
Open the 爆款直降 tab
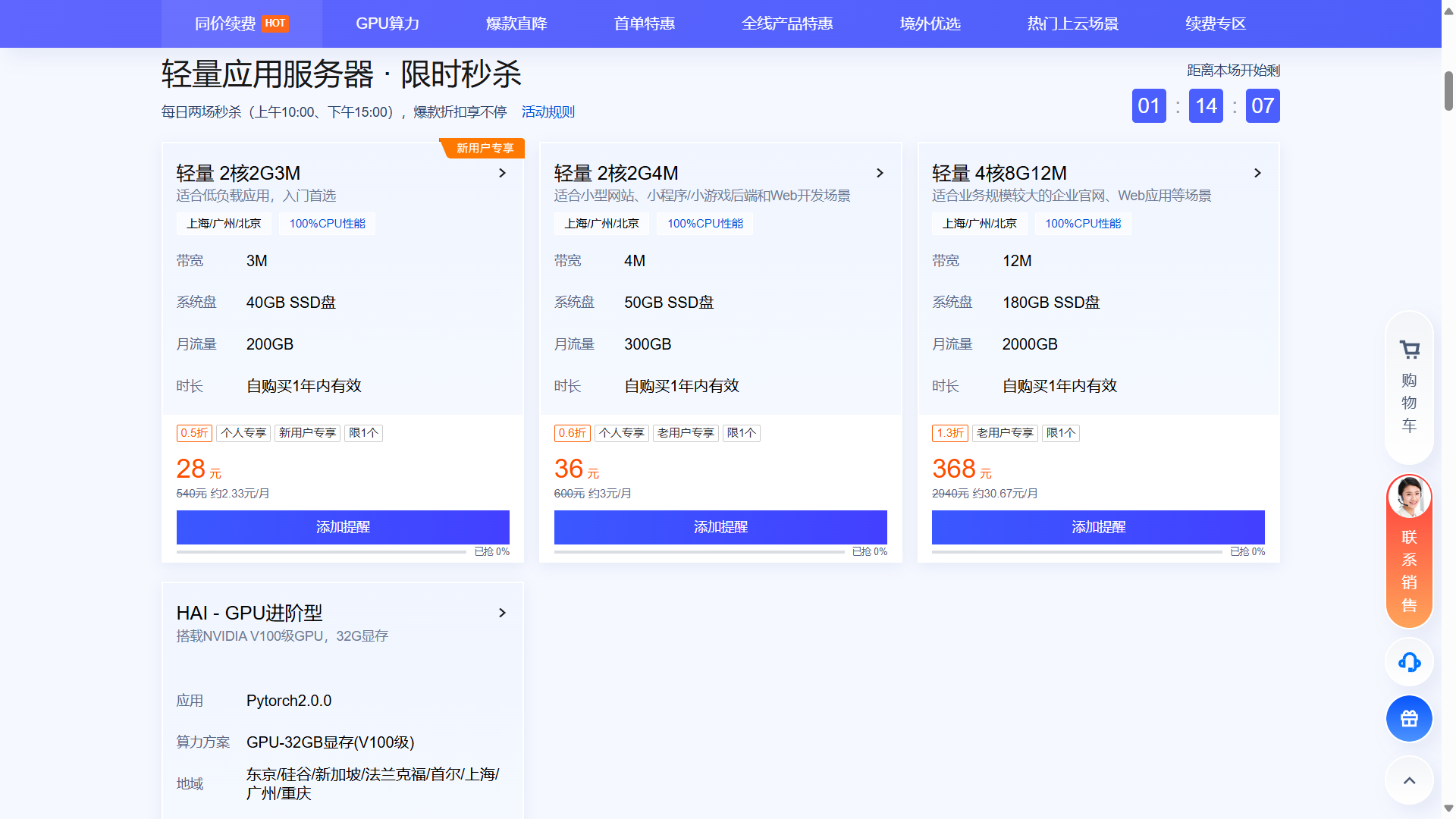pyautogui.click(x=516, y=24)
